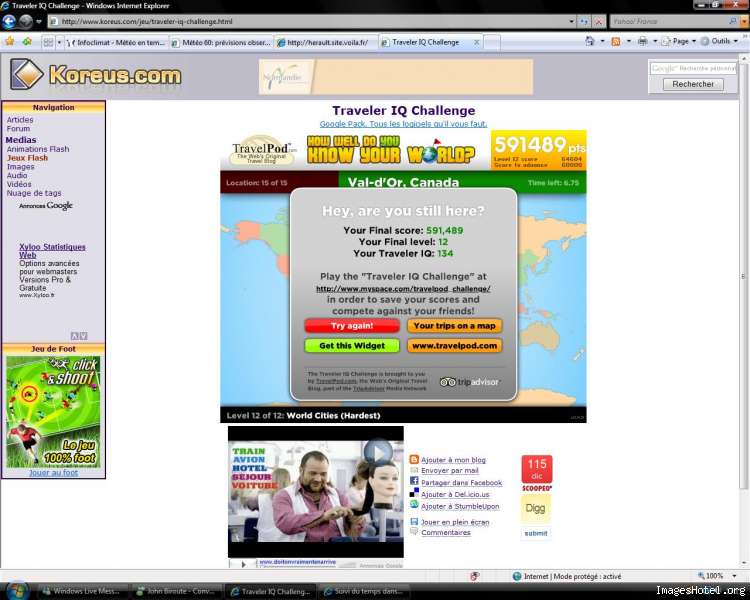Expand the address bar history dropdown arrow

coord(571,22)
